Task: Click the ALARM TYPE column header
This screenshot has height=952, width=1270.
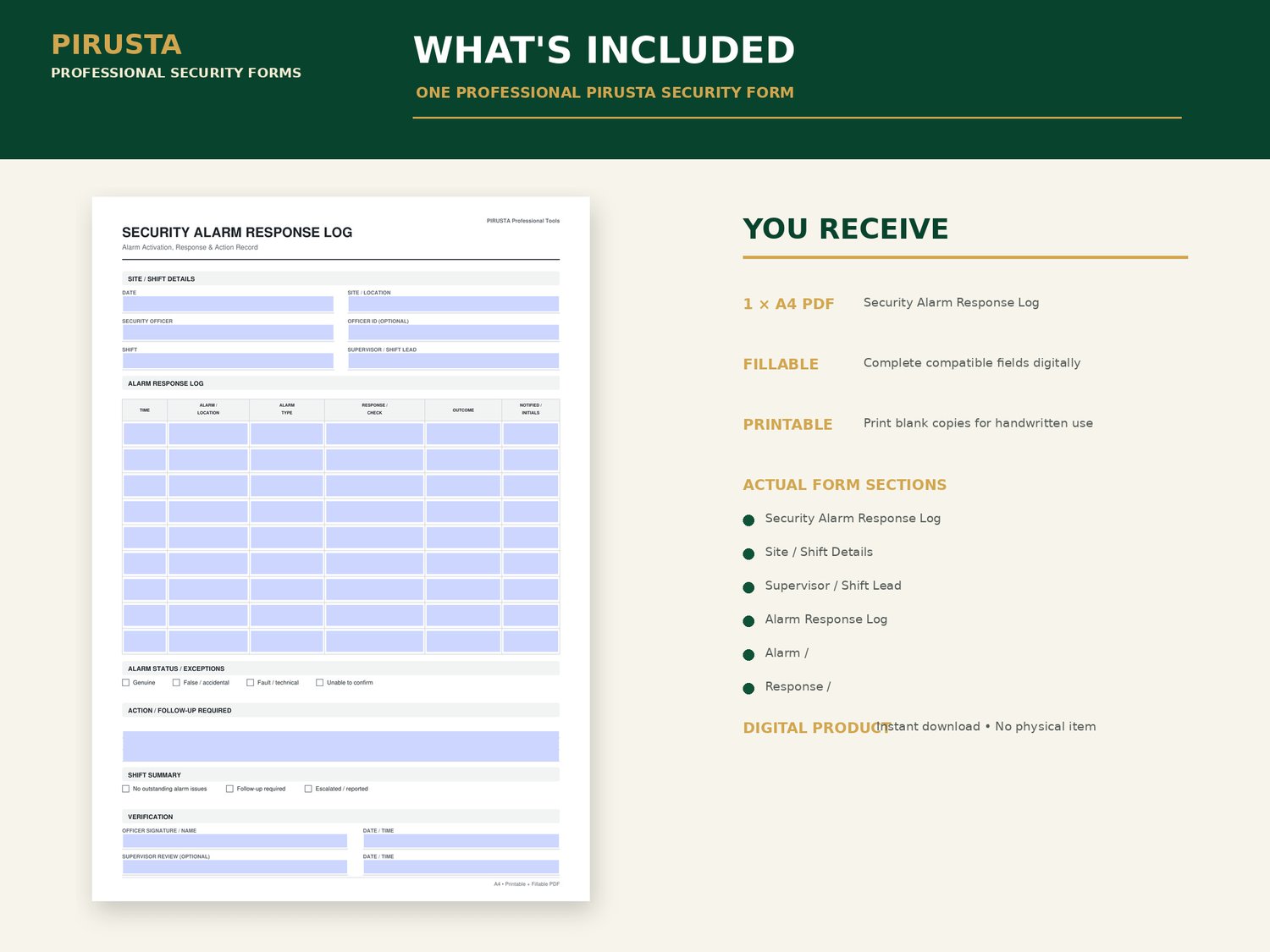Action: tap(287, 410)
